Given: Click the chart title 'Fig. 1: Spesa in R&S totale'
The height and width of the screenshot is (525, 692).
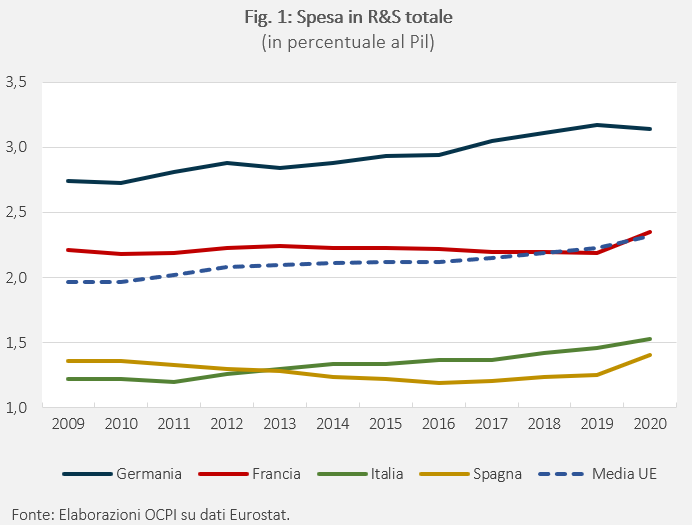Looking at the screenshot, I should tap(348, 17).
